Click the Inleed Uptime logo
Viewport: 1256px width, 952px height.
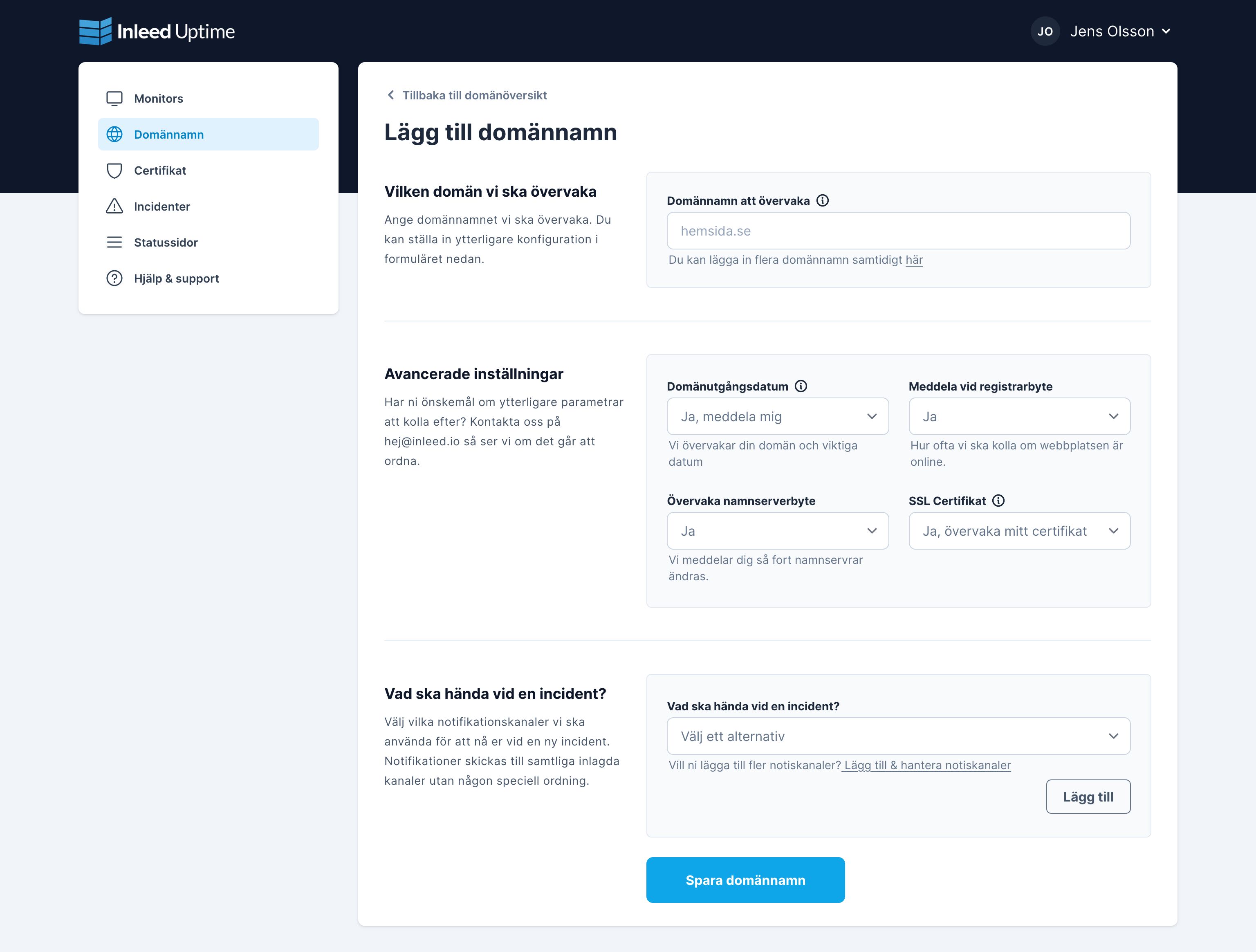pyautogui.click(x=157, y=31)
